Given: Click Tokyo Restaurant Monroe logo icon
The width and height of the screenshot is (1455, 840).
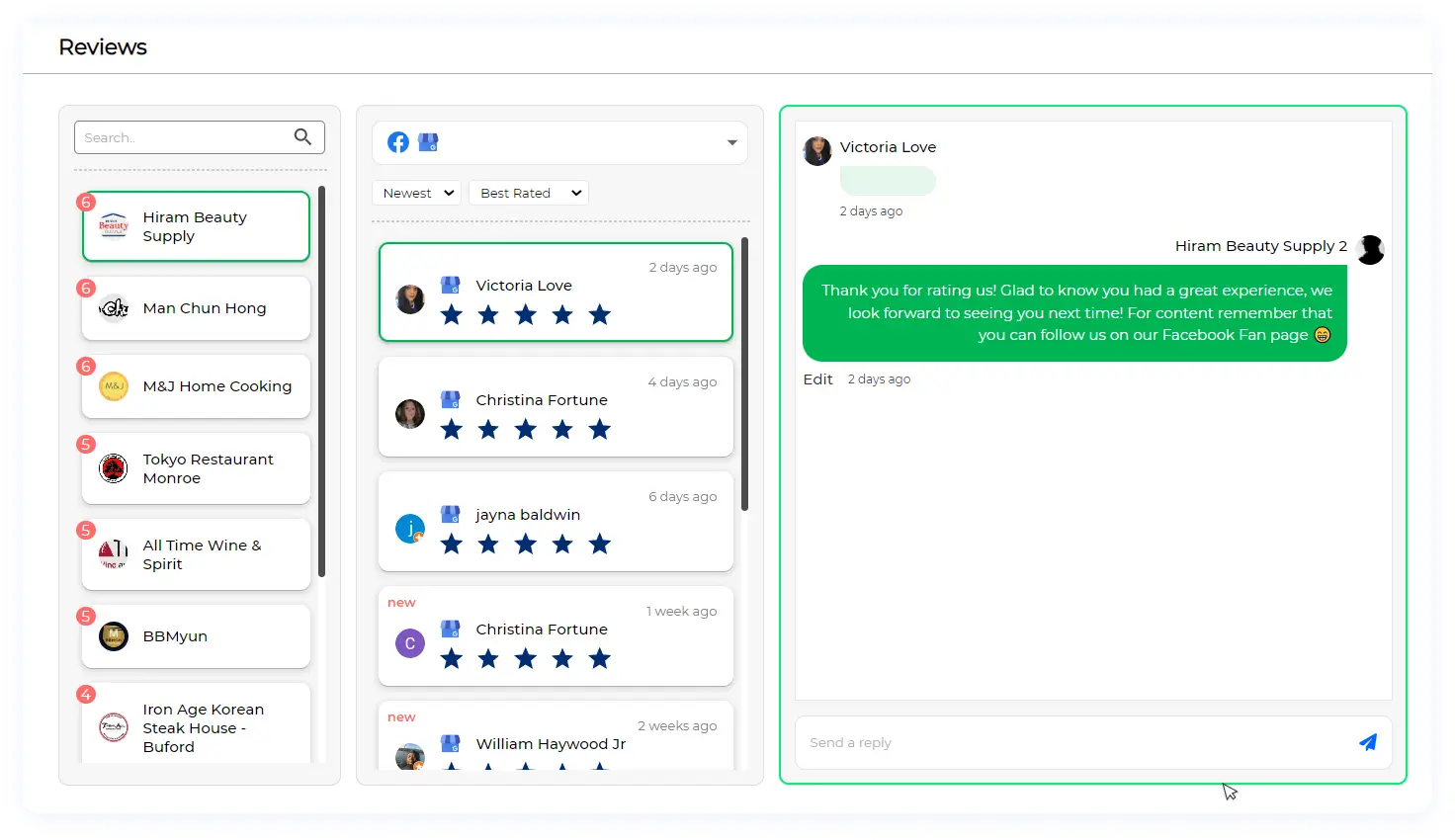Looking at the screenshot, I should coord(114,468).
